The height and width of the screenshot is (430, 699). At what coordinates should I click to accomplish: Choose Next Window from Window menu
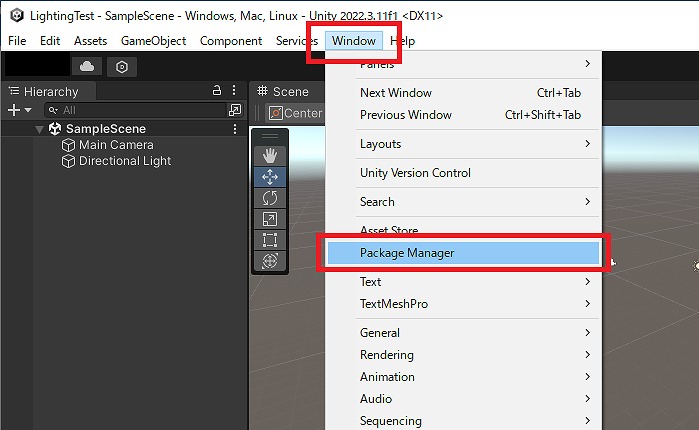[464, 93]
